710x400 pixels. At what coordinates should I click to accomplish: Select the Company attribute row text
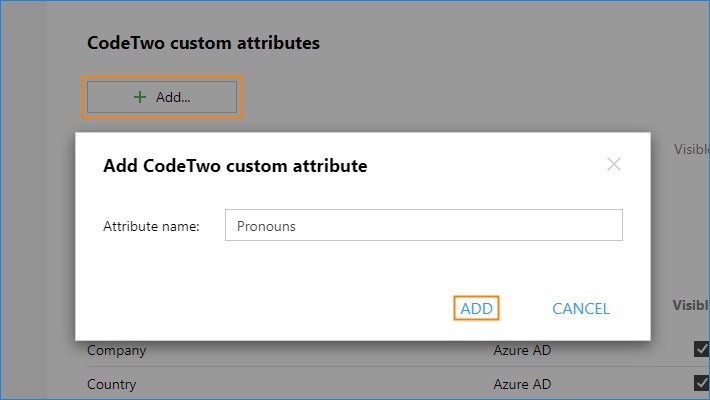tap(117, 351)
